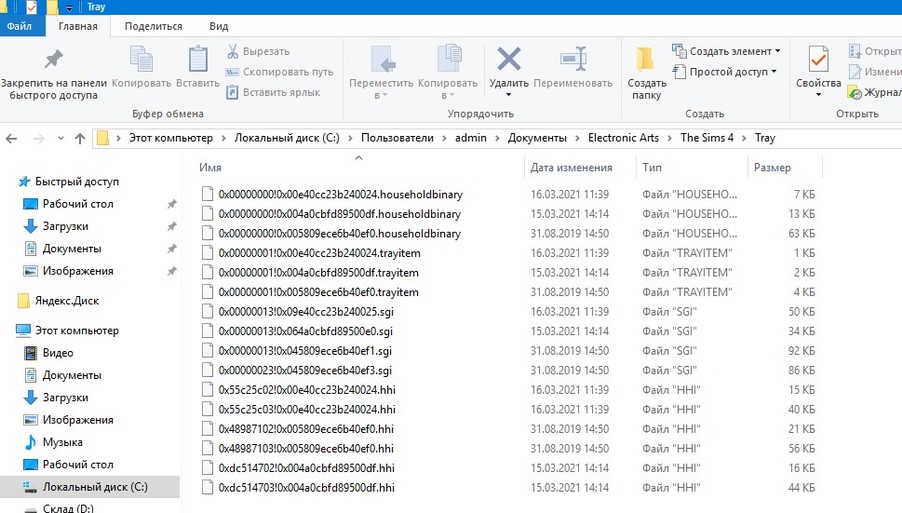
Task: Sort files by Дата изменения column
Action: pos(571,168)
